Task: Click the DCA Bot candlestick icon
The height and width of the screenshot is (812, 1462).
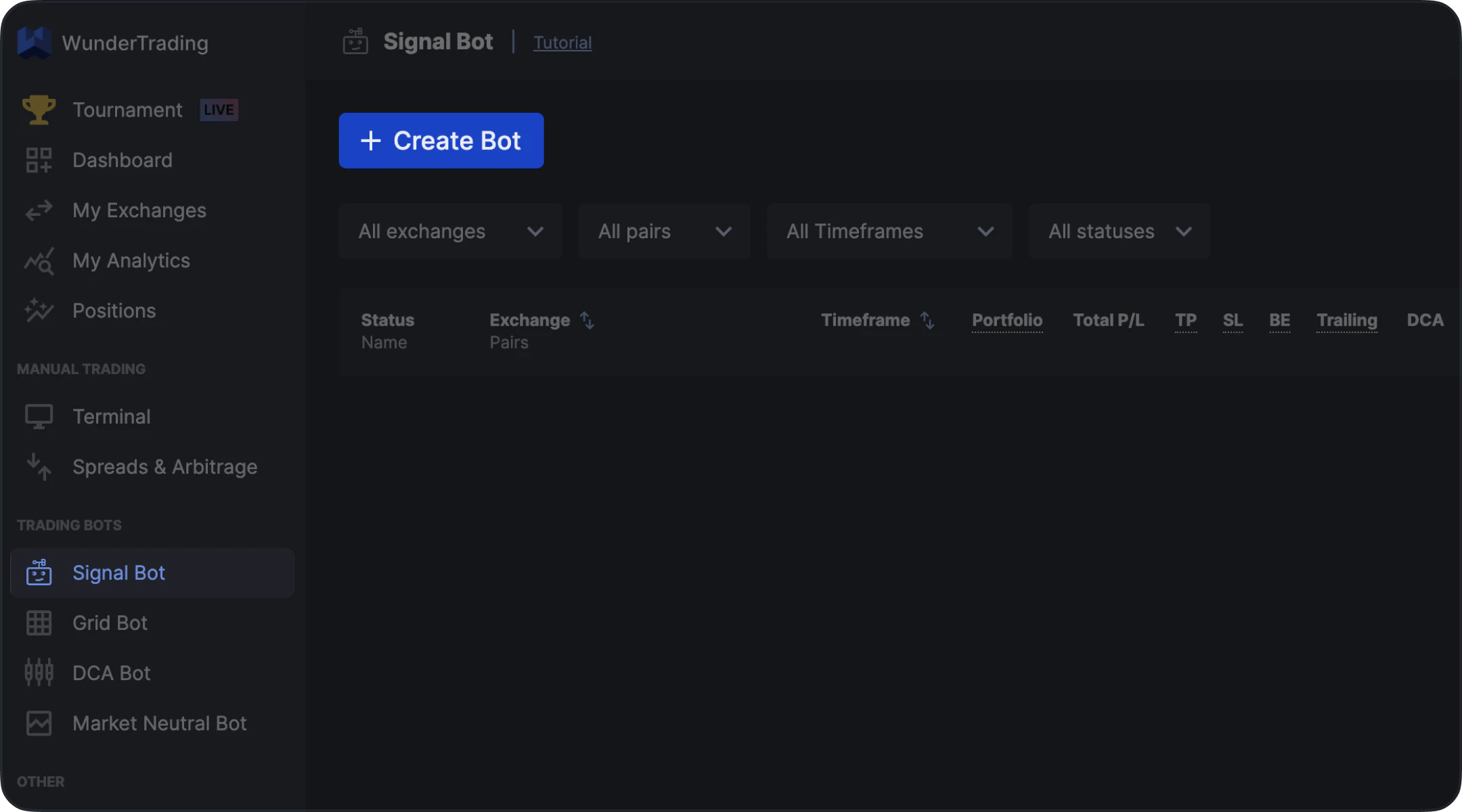Action: (x=39, y=673)
